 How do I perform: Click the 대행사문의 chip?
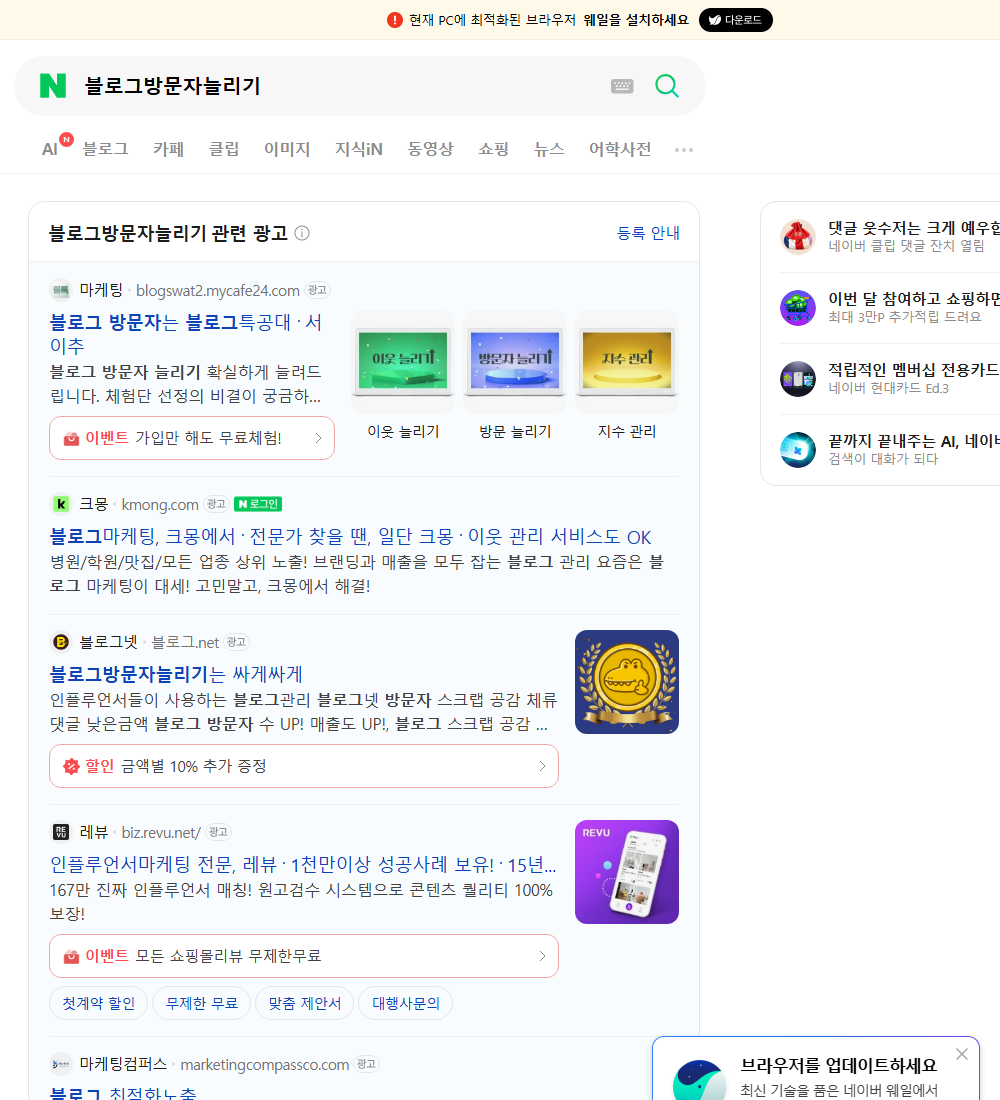406,1003
